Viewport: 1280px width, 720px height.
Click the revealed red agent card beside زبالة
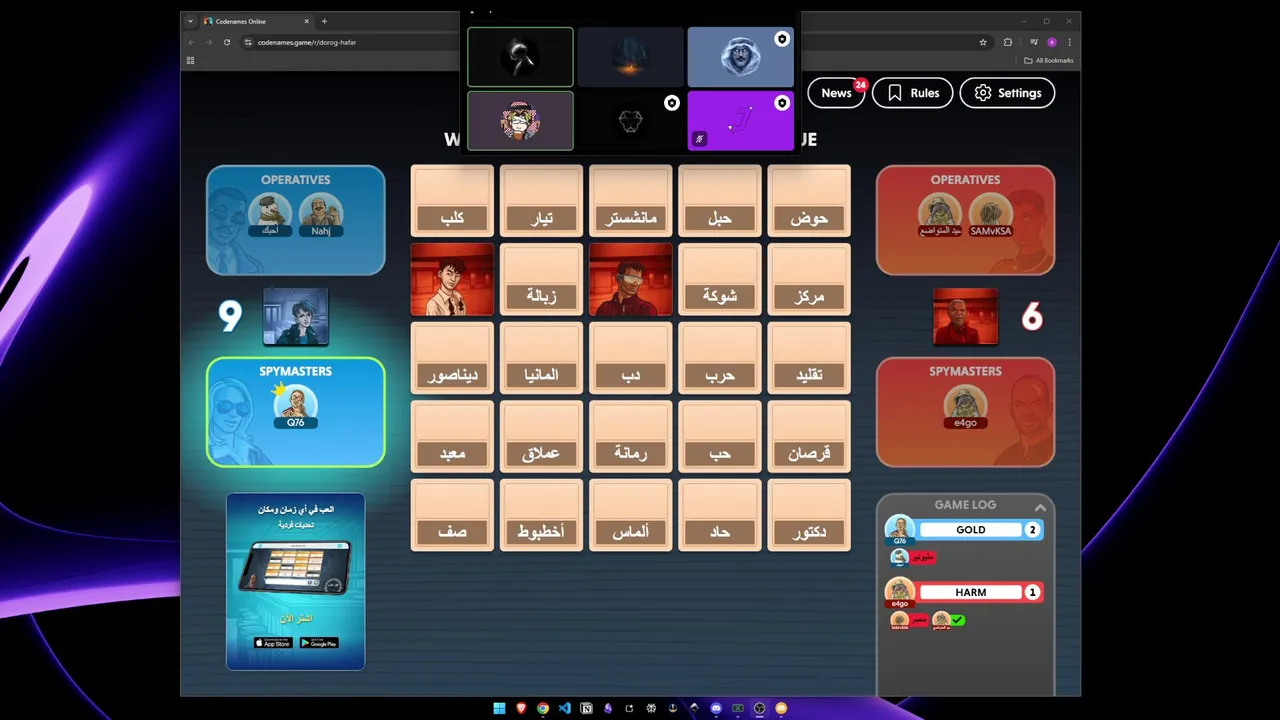click(452, 280)
